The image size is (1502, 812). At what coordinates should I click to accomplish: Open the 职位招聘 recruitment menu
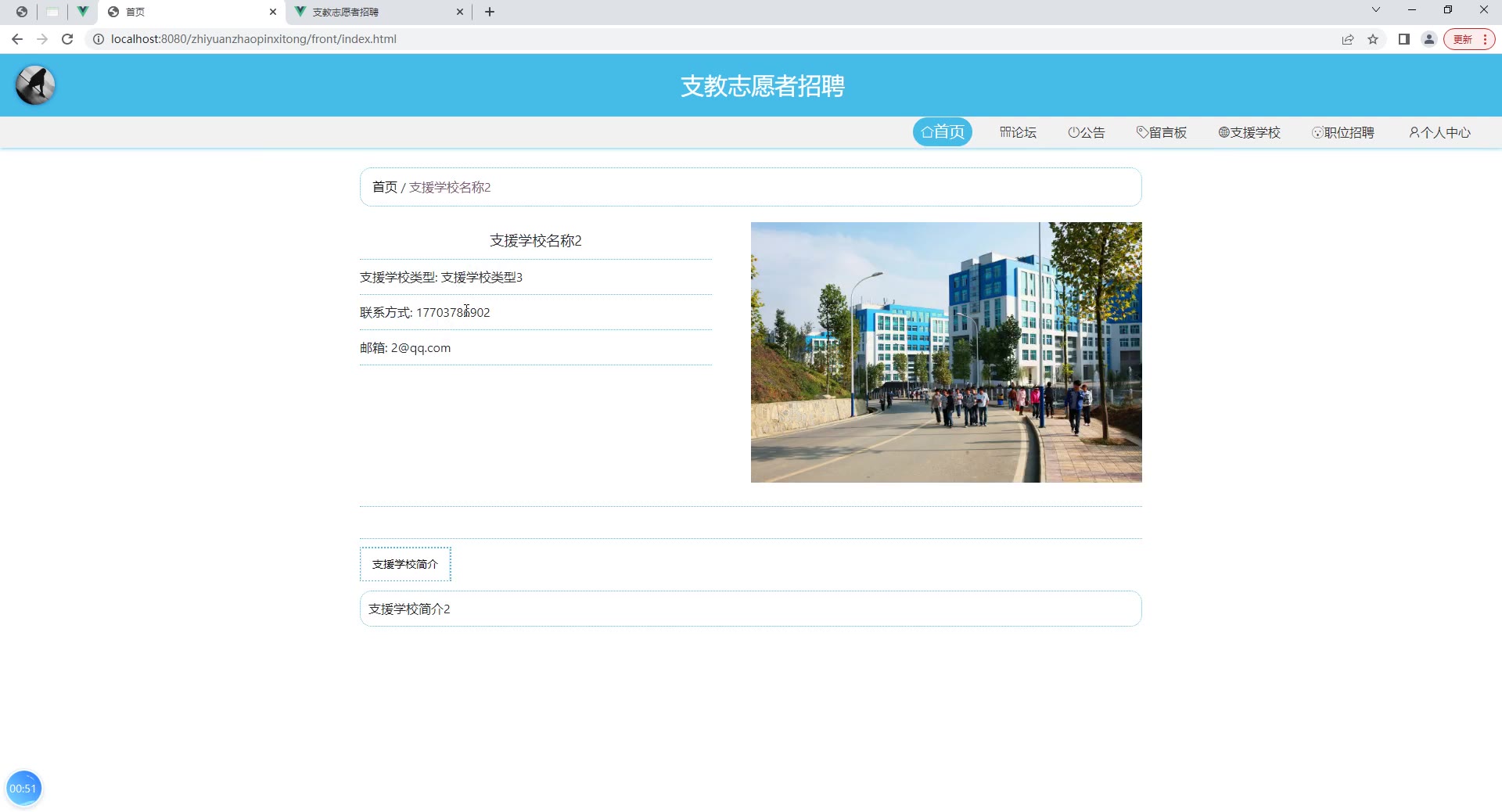[x=1343, y=133]
